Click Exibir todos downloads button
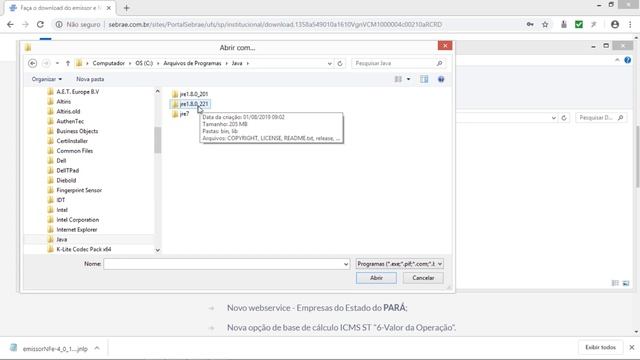Viewport: 640px width, 360px height. tap(600, 347)
